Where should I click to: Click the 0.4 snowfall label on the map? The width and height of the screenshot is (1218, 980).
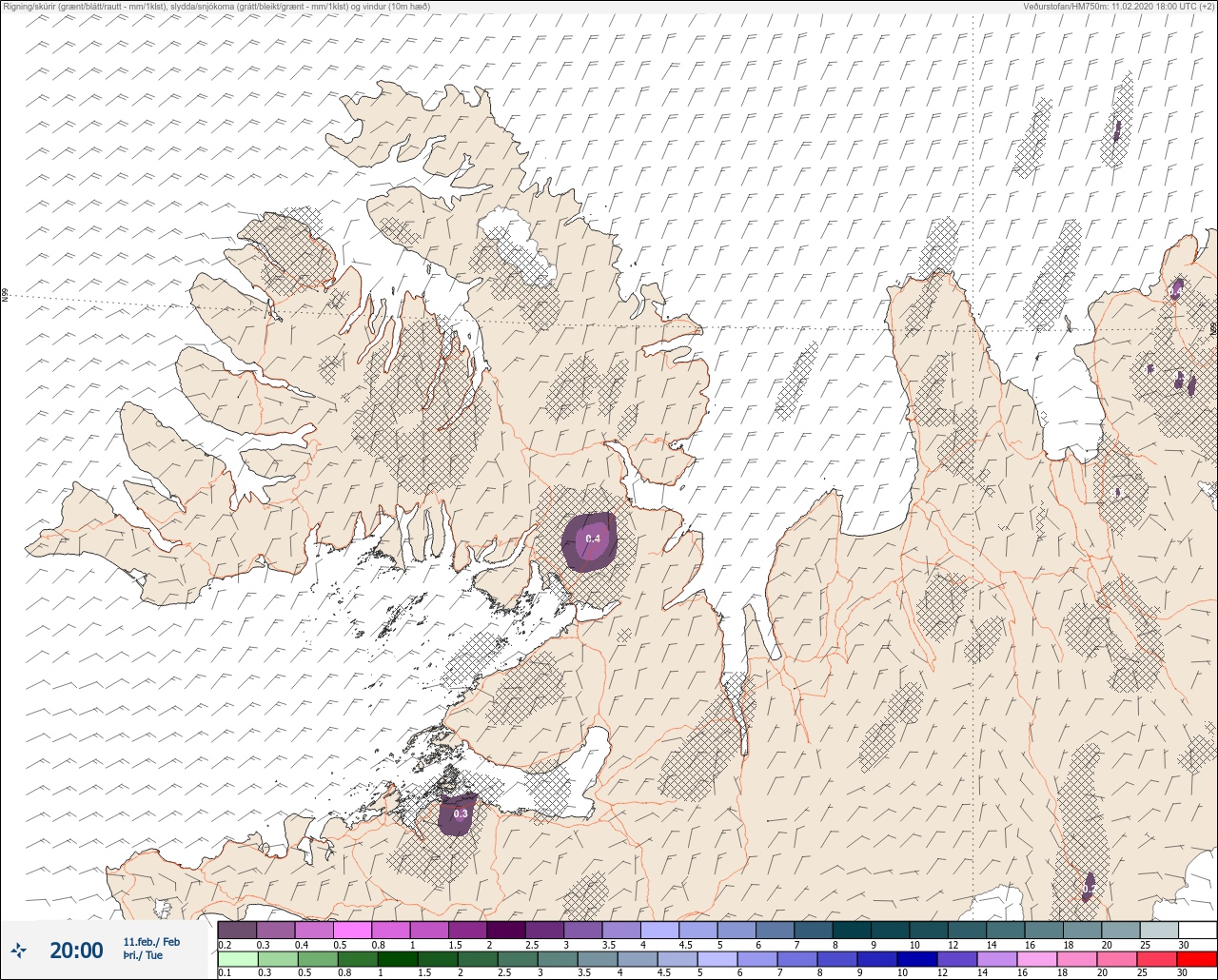593,539
